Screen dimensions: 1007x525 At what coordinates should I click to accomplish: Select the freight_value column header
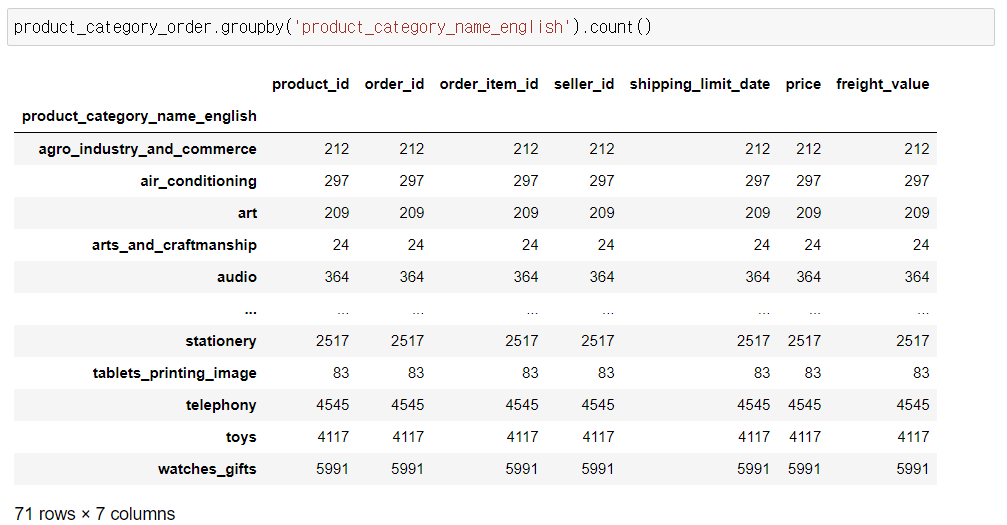point(882,84)
